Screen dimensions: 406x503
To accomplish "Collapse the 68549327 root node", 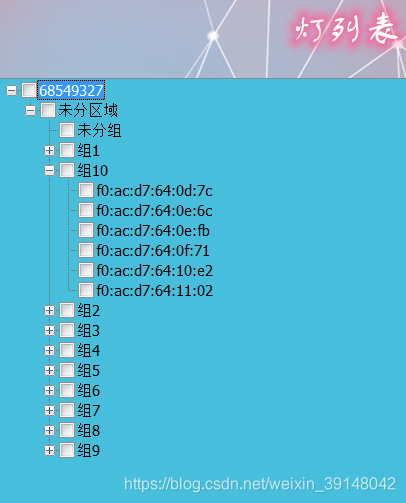I will click(x=11, y=90).
